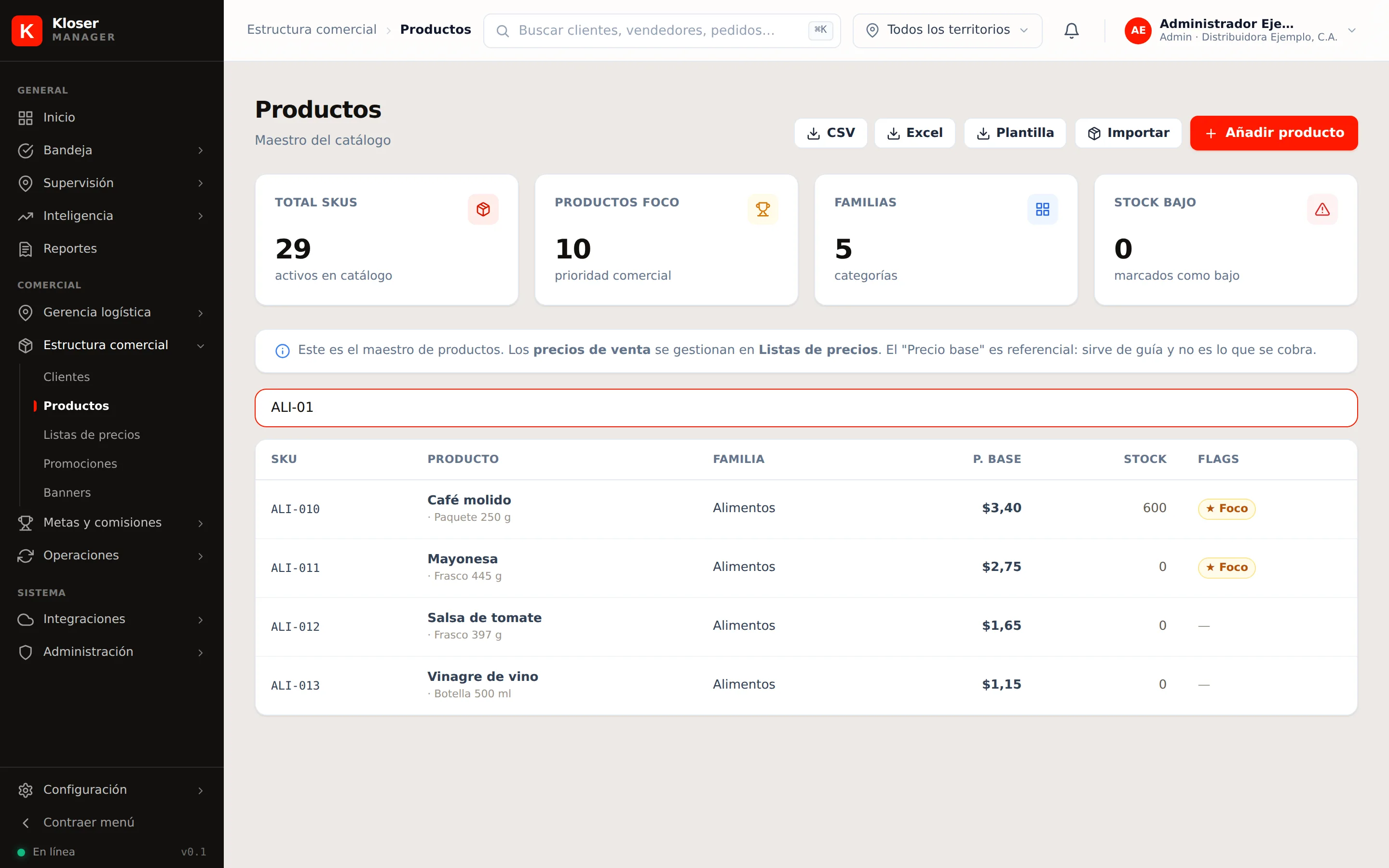Click the Vinagre de vino product name
This screenshot has height=868, width=1389.
click(x=483, y=677)
